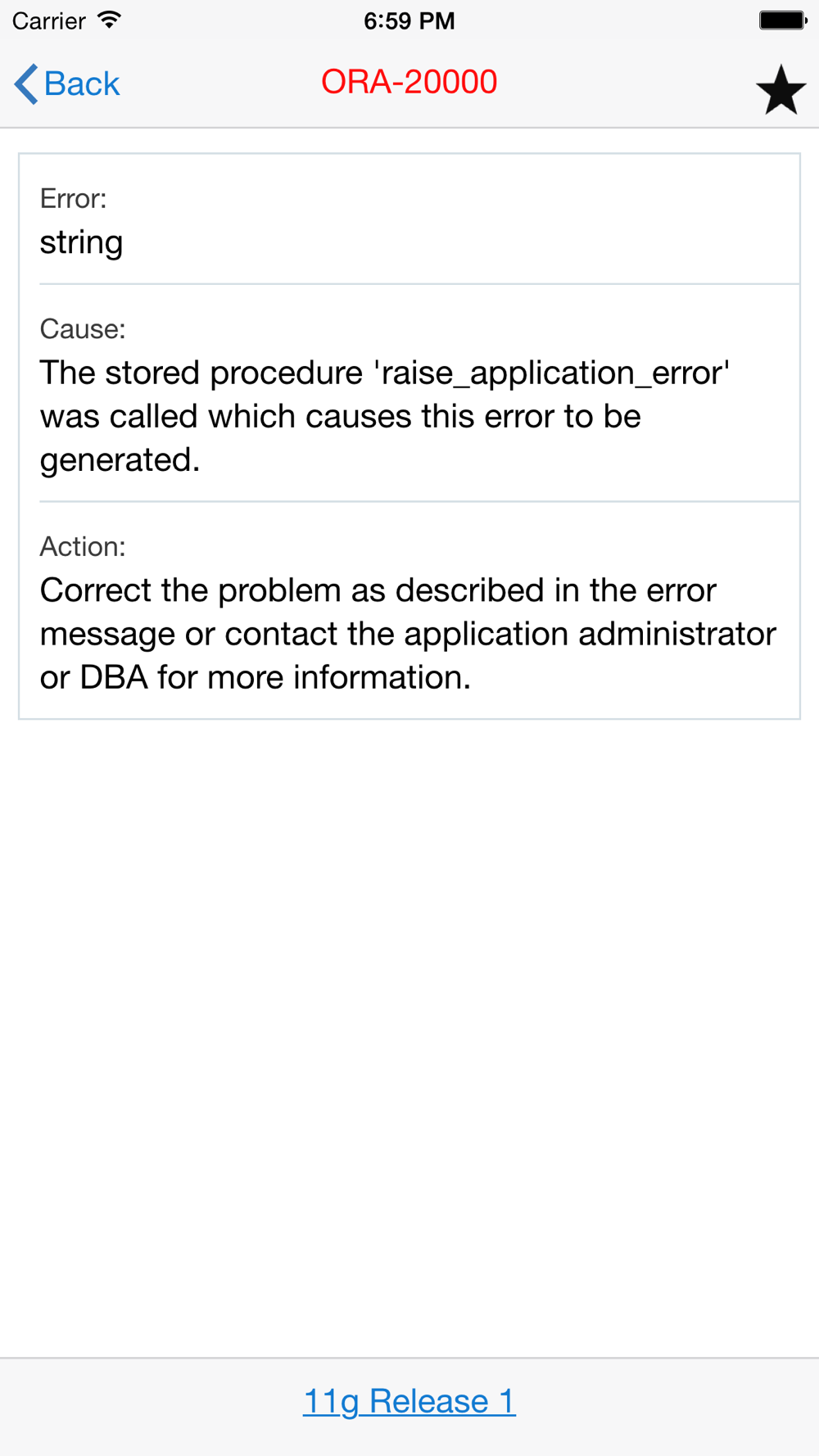Screen dimensions: 819x1456
Task: Tap the red ORA-20000 title
Action: [409, 82]
